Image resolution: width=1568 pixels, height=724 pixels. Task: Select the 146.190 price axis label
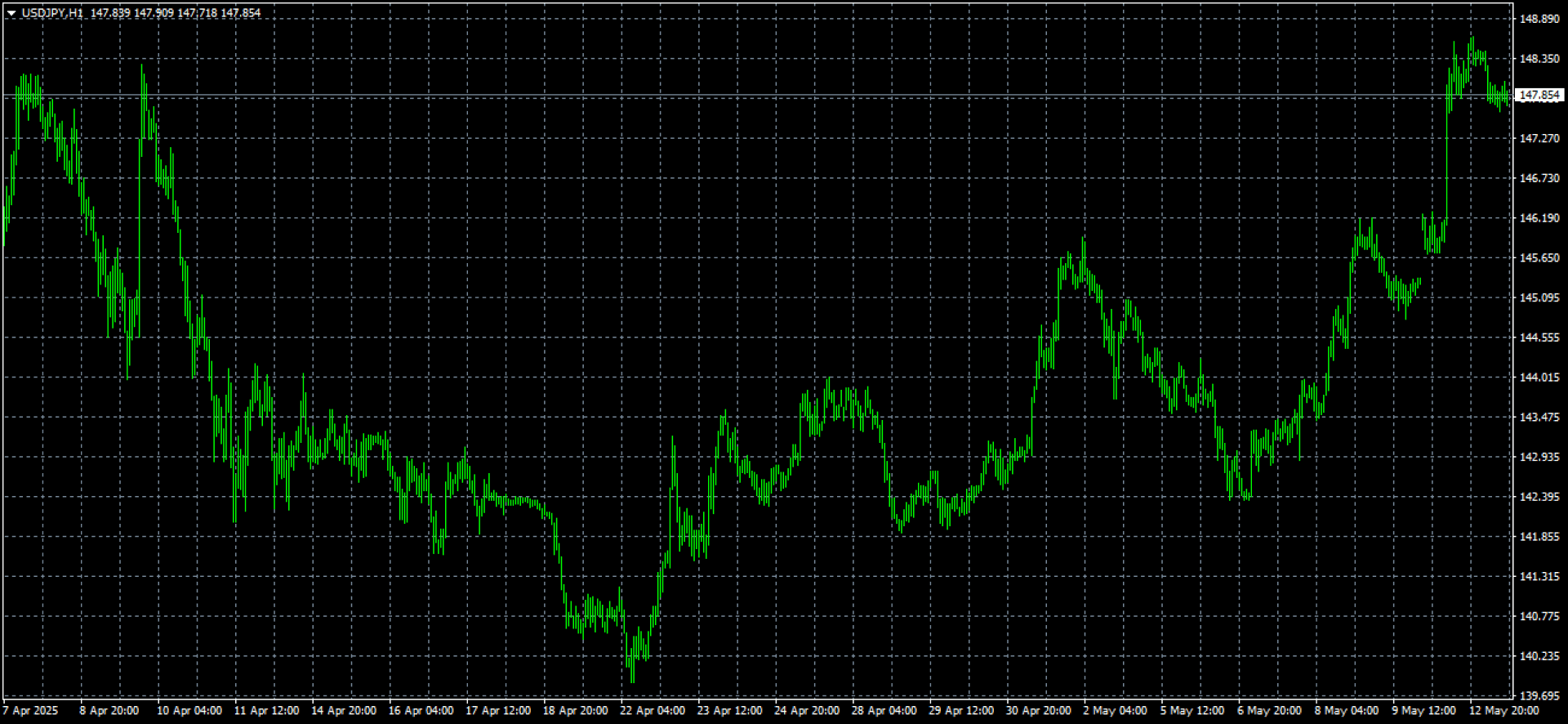coord(1539,218)
